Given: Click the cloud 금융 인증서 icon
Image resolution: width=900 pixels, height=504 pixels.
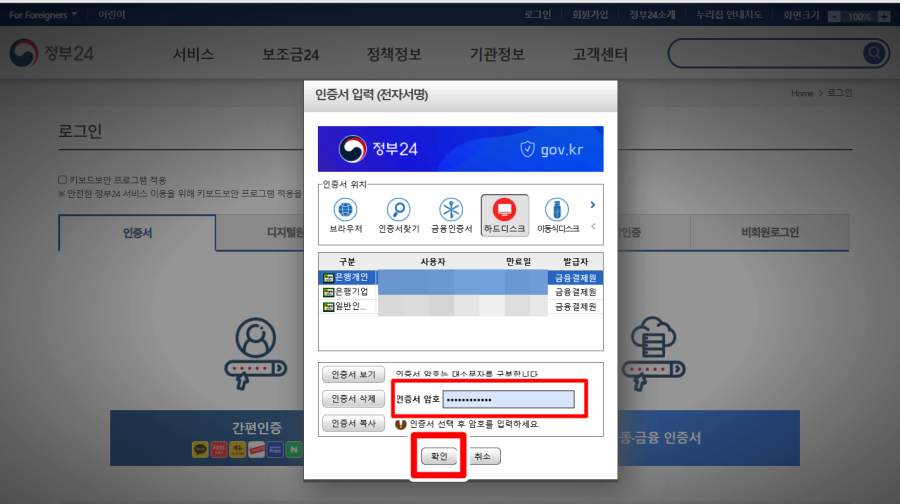Looking at the screenshot, I should [653, 354].
